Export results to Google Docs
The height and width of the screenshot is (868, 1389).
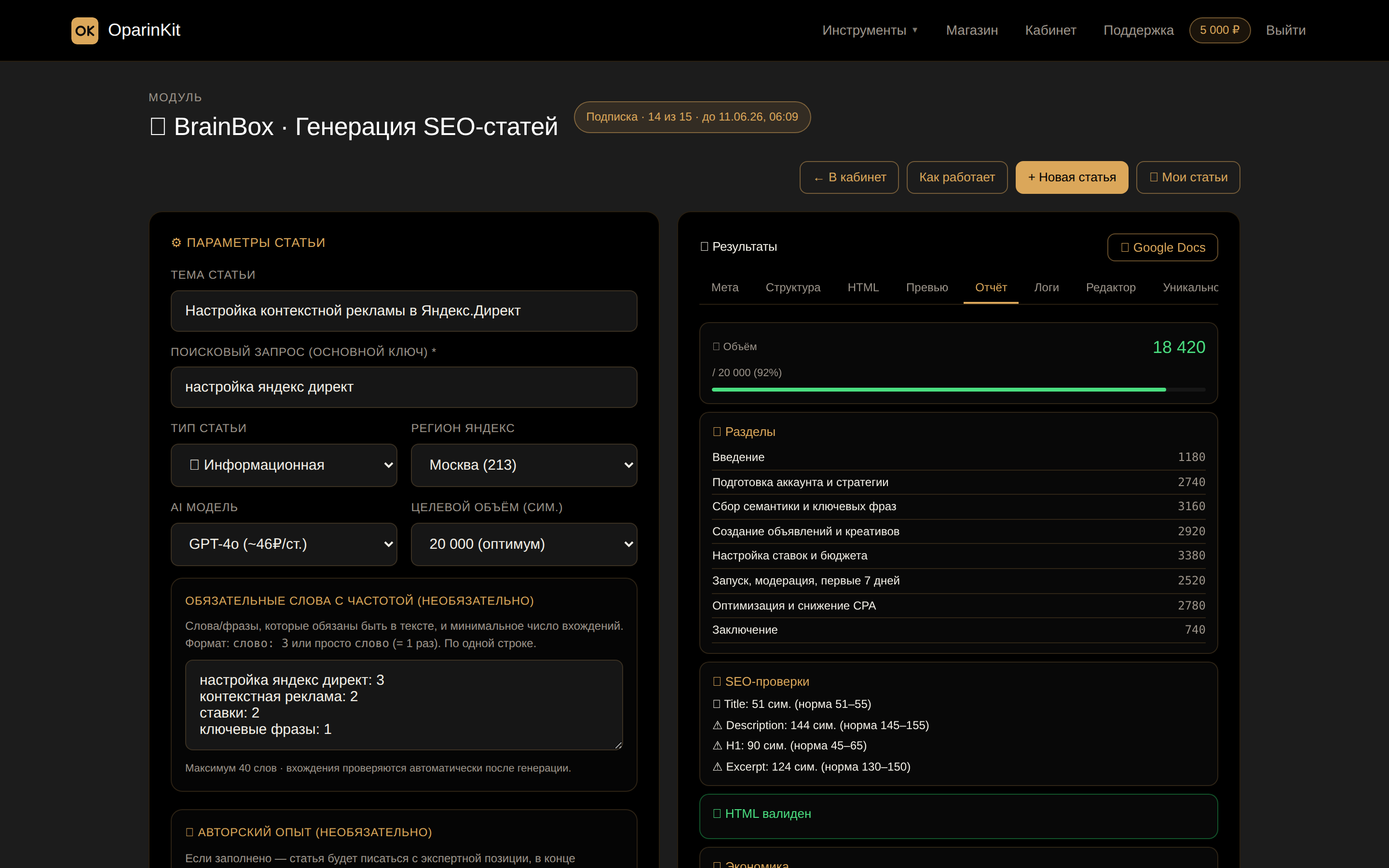point(1162,247)
